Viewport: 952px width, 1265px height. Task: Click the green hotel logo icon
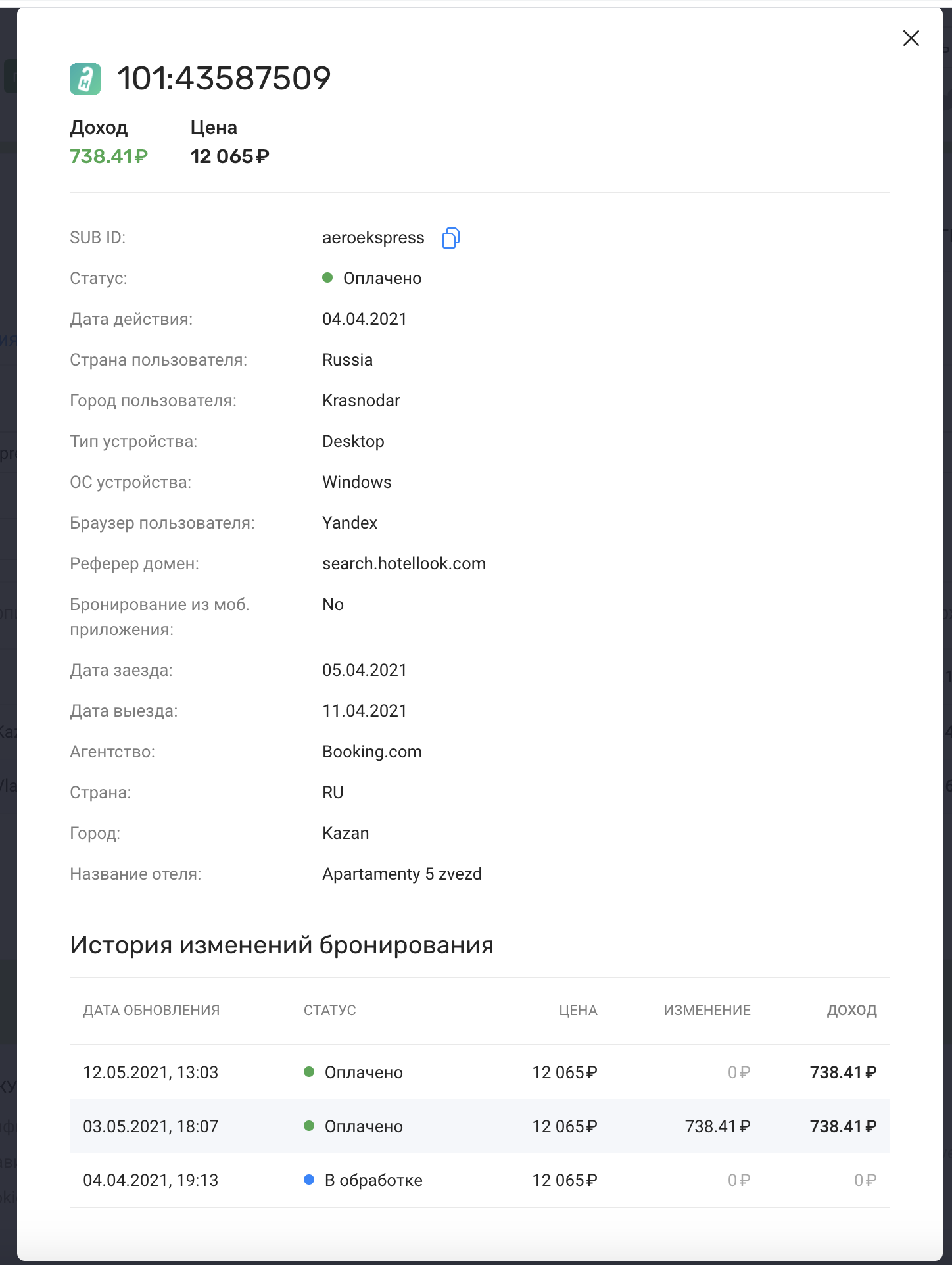pyautogui.click(x=85, y=79)
